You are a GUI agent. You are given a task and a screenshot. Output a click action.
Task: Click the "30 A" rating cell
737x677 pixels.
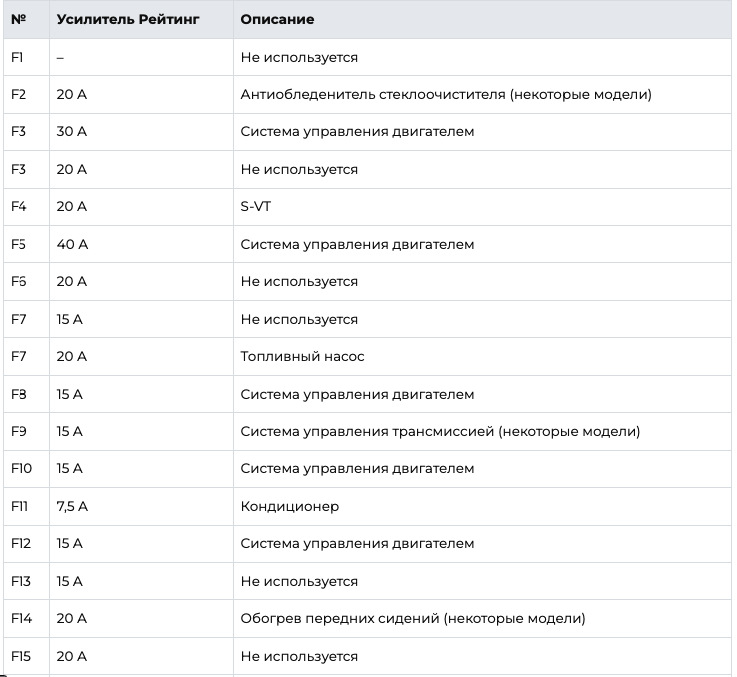72,132
